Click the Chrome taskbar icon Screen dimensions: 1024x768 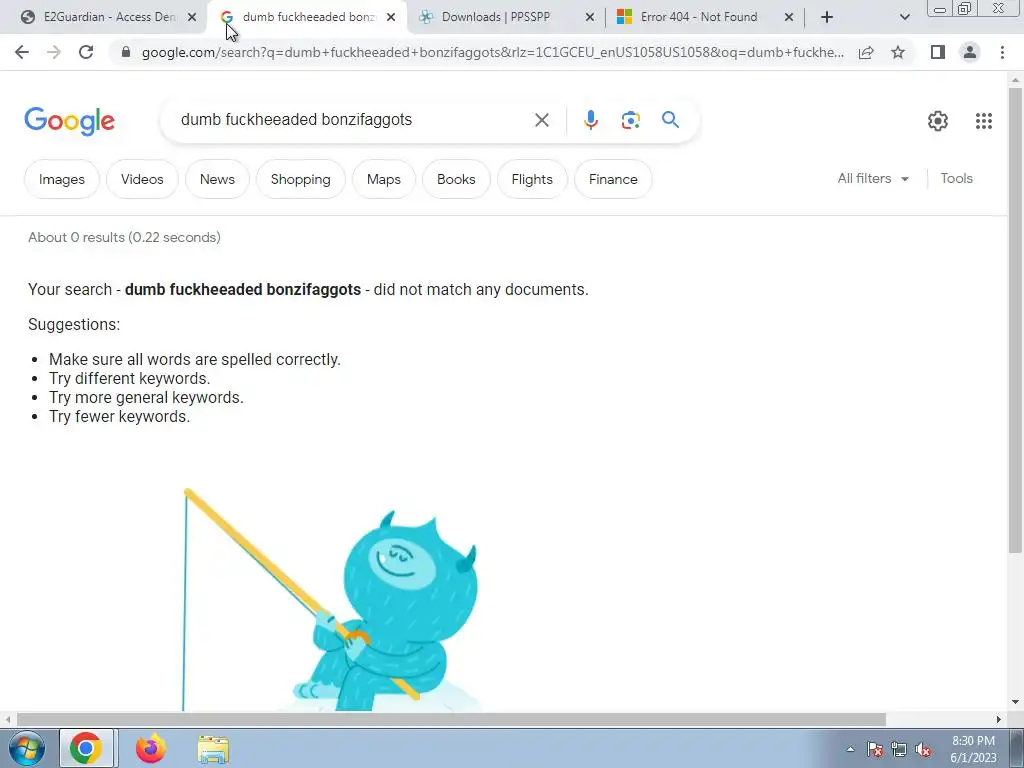(86, 748)
